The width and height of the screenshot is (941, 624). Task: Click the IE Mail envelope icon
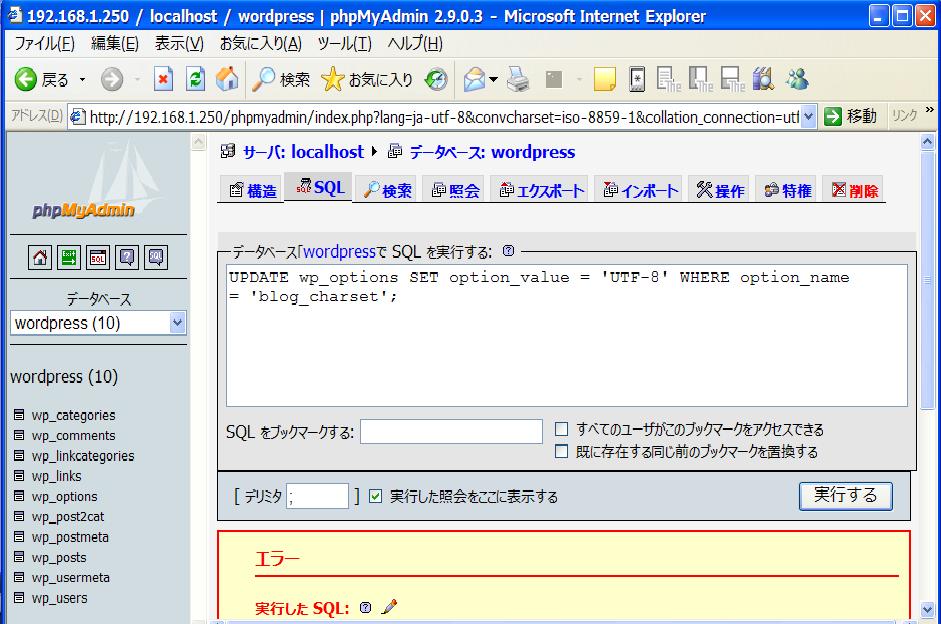coord(474,79)
